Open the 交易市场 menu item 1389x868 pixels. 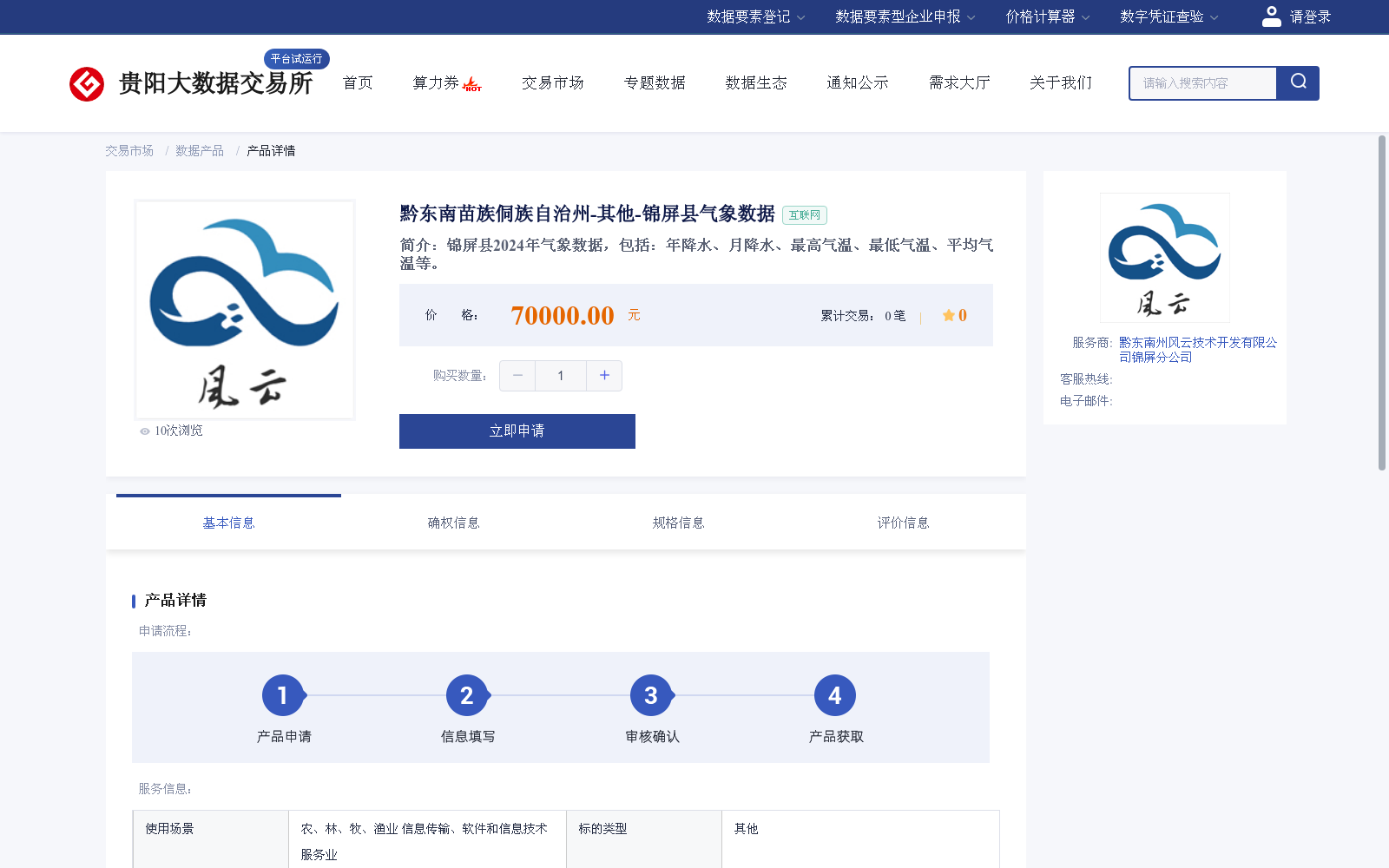553,82
